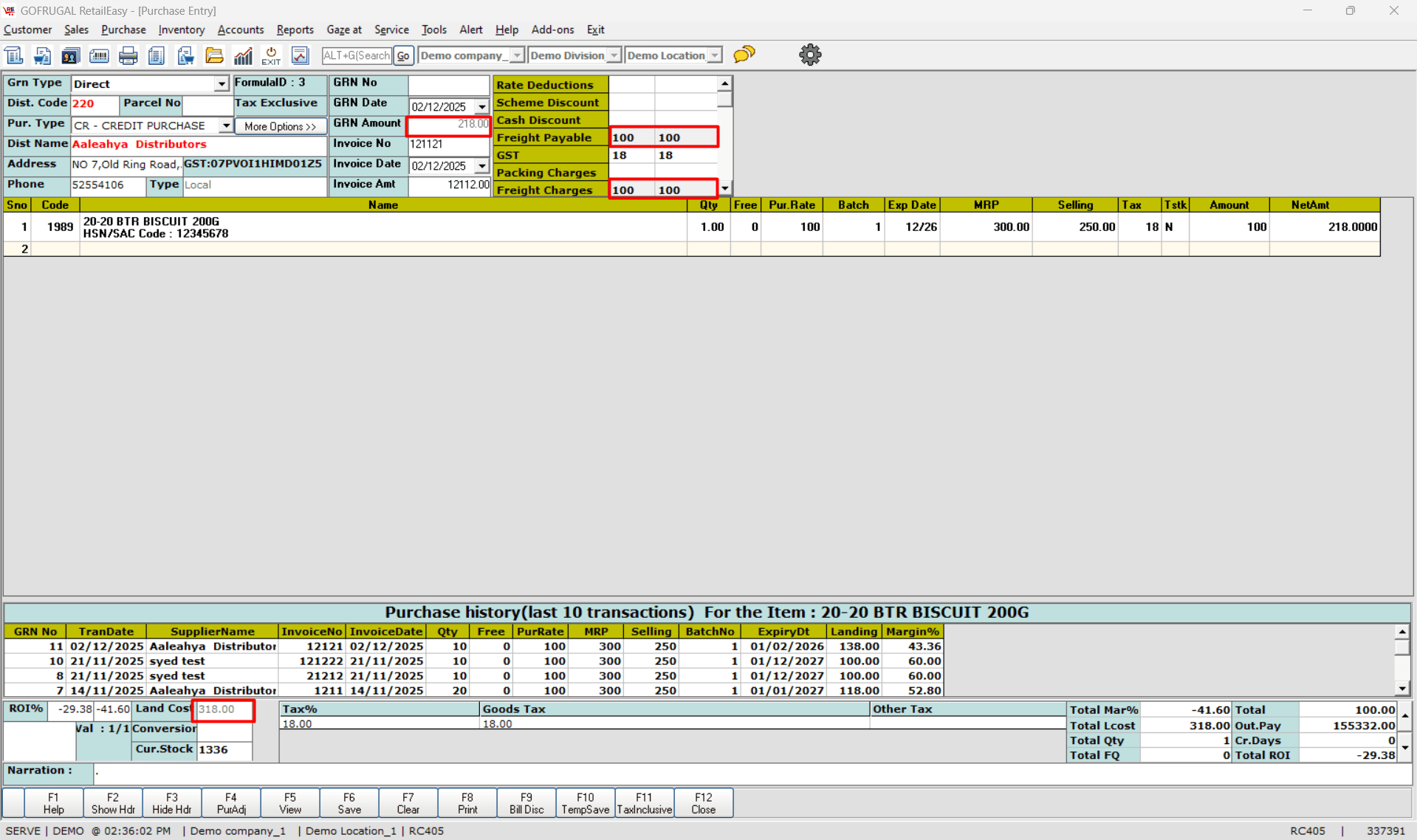Screen dimensions: 1417x840
Task: Open the Reports menu
Action: 295,30
